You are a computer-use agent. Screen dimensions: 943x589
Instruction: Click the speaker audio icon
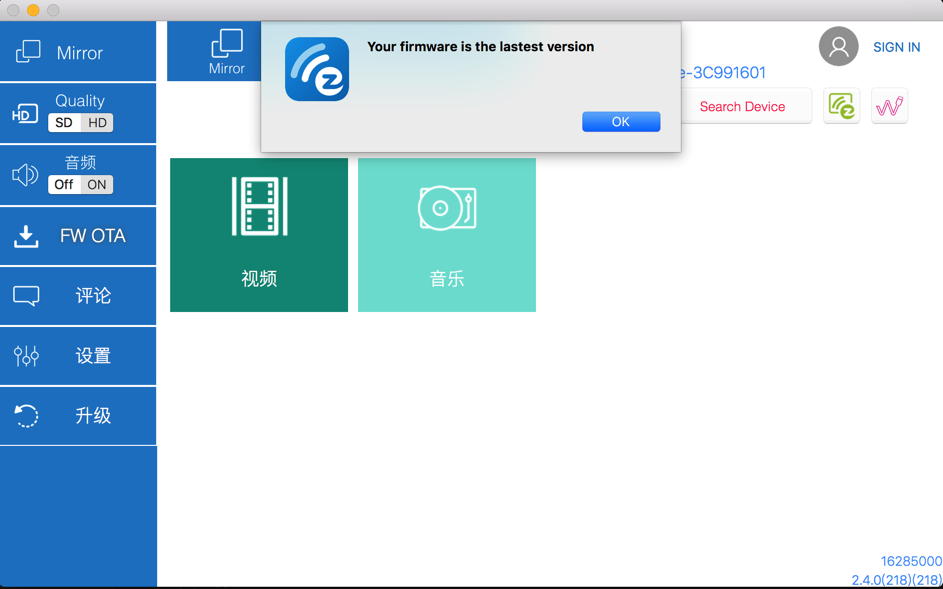[x=25, y=175]
